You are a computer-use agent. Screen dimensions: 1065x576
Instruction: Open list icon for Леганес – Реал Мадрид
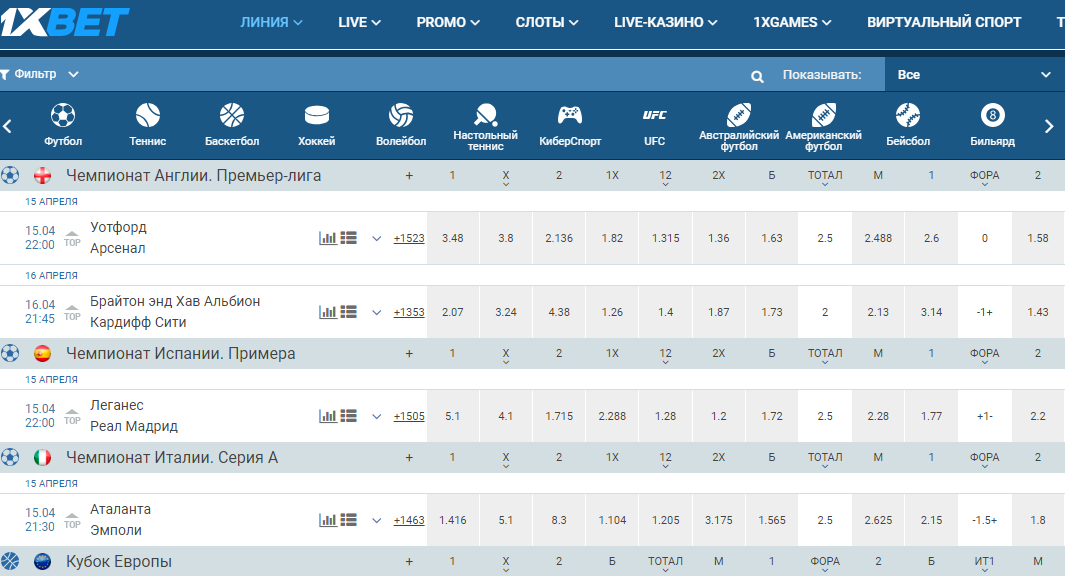348,416
